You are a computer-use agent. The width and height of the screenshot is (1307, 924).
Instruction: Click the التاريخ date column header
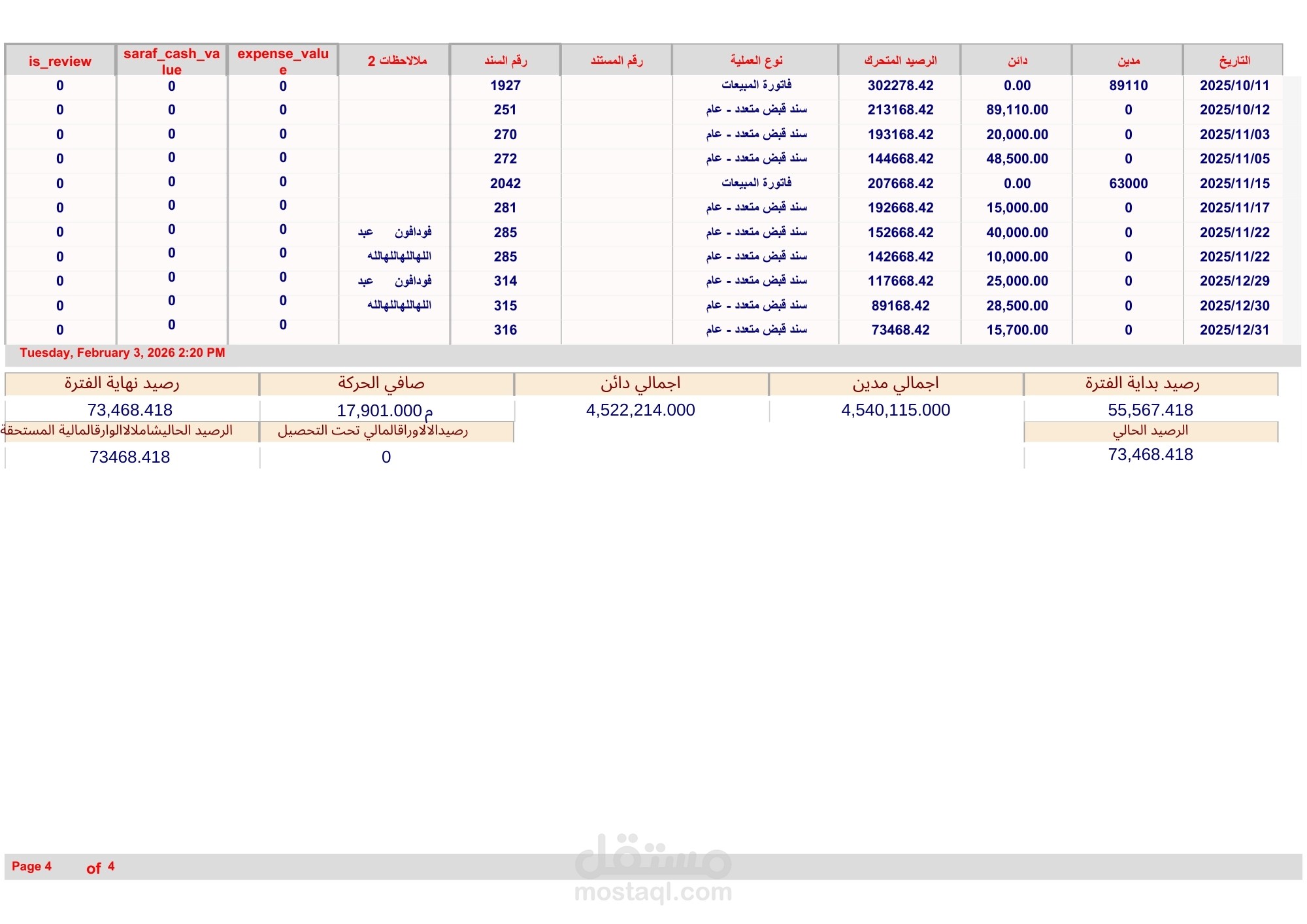[1234, 61]
